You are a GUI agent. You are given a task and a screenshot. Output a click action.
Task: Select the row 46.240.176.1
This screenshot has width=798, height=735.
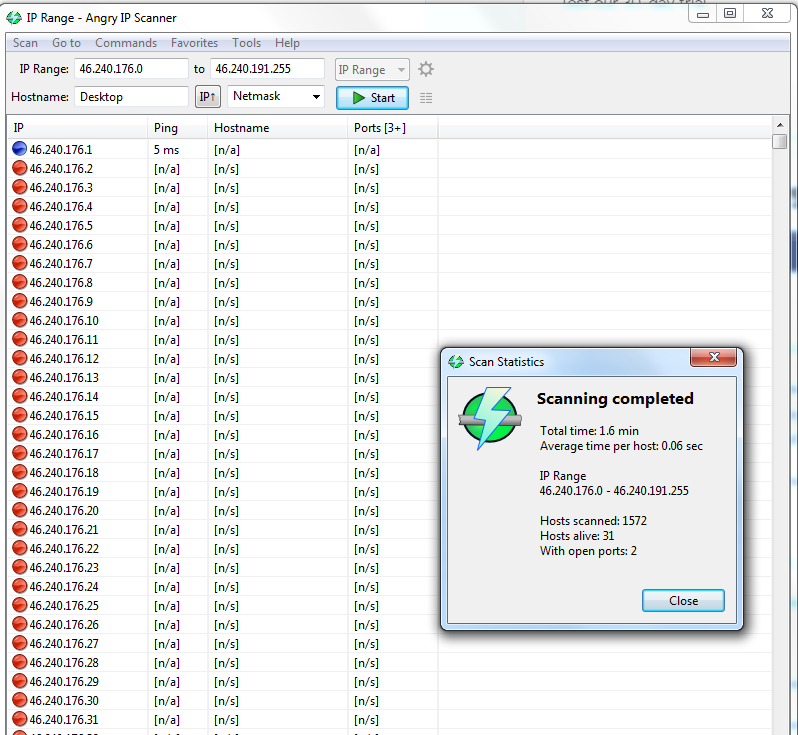[389, 149]
